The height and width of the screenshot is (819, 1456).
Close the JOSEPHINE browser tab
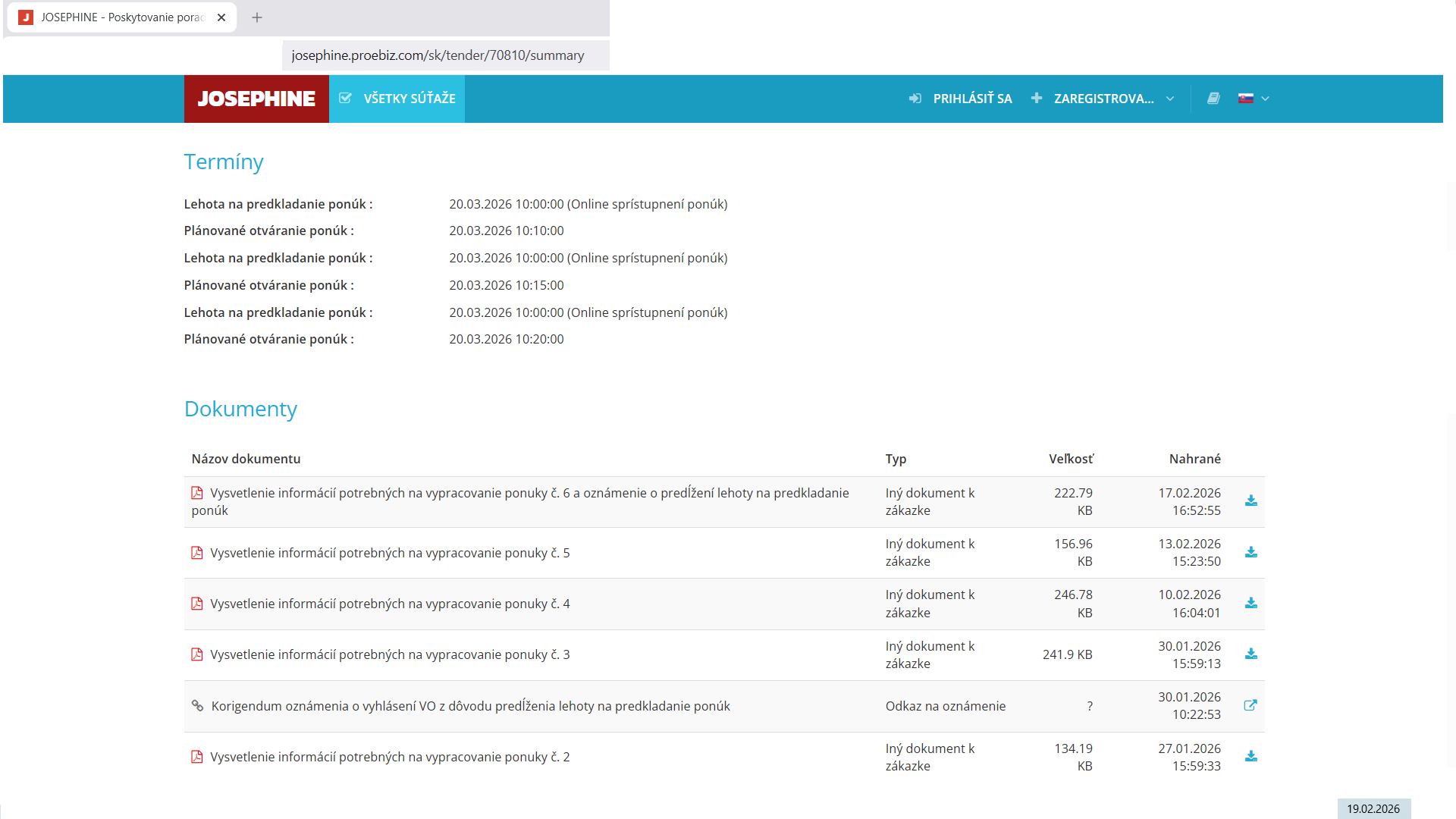(221, 17)
